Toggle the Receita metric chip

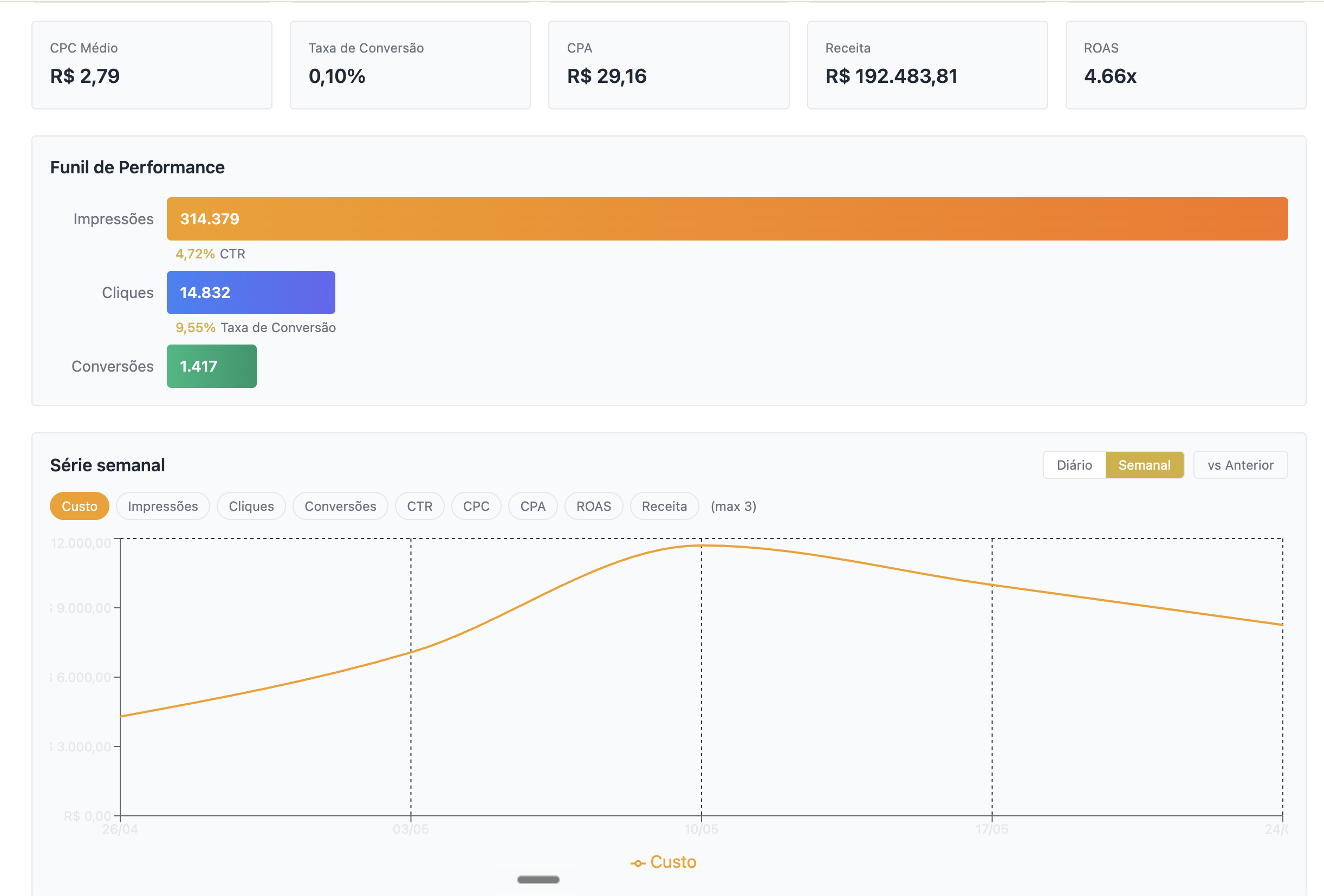coord(664,506)
